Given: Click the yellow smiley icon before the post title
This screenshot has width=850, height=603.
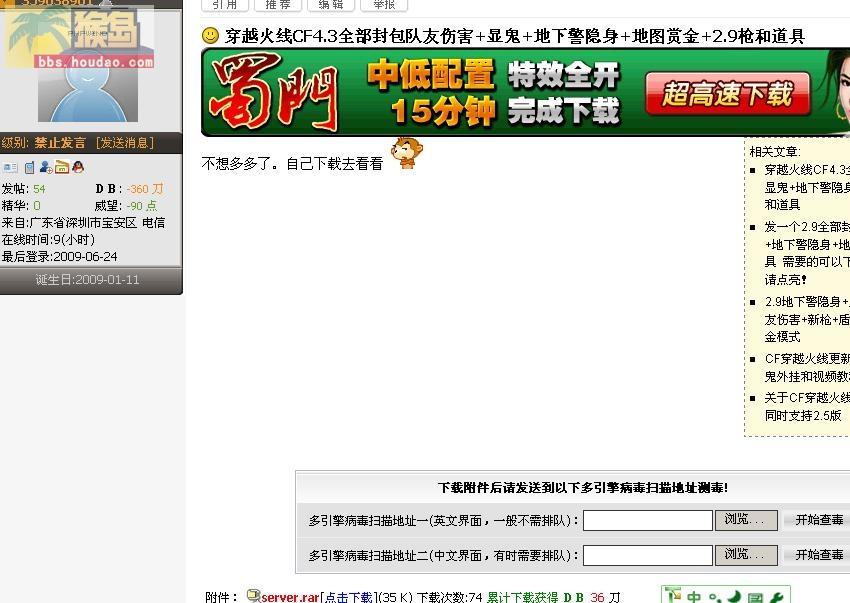Looking at the screenshot, I should (x=210, y=36).
